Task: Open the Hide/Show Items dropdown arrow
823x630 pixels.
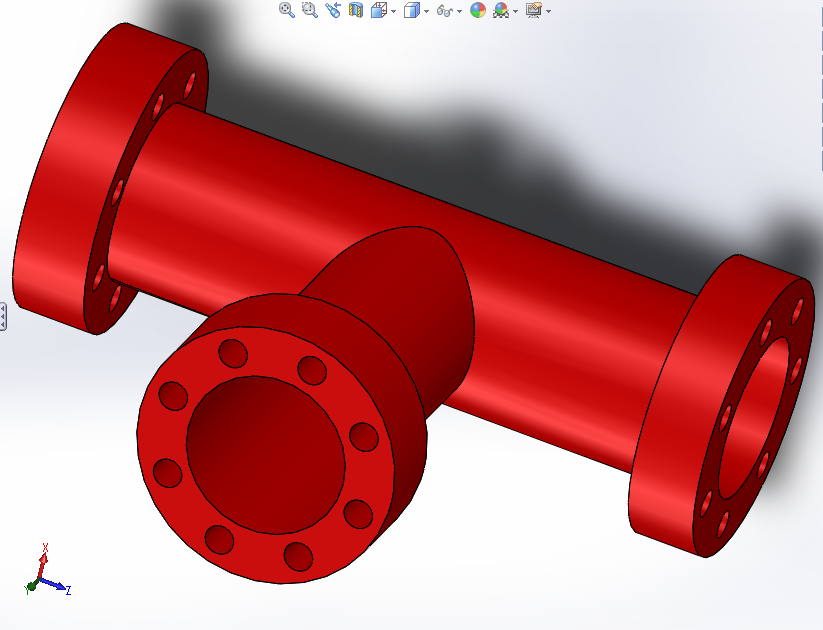Action: pyautogui.click(x=459, y=11)
